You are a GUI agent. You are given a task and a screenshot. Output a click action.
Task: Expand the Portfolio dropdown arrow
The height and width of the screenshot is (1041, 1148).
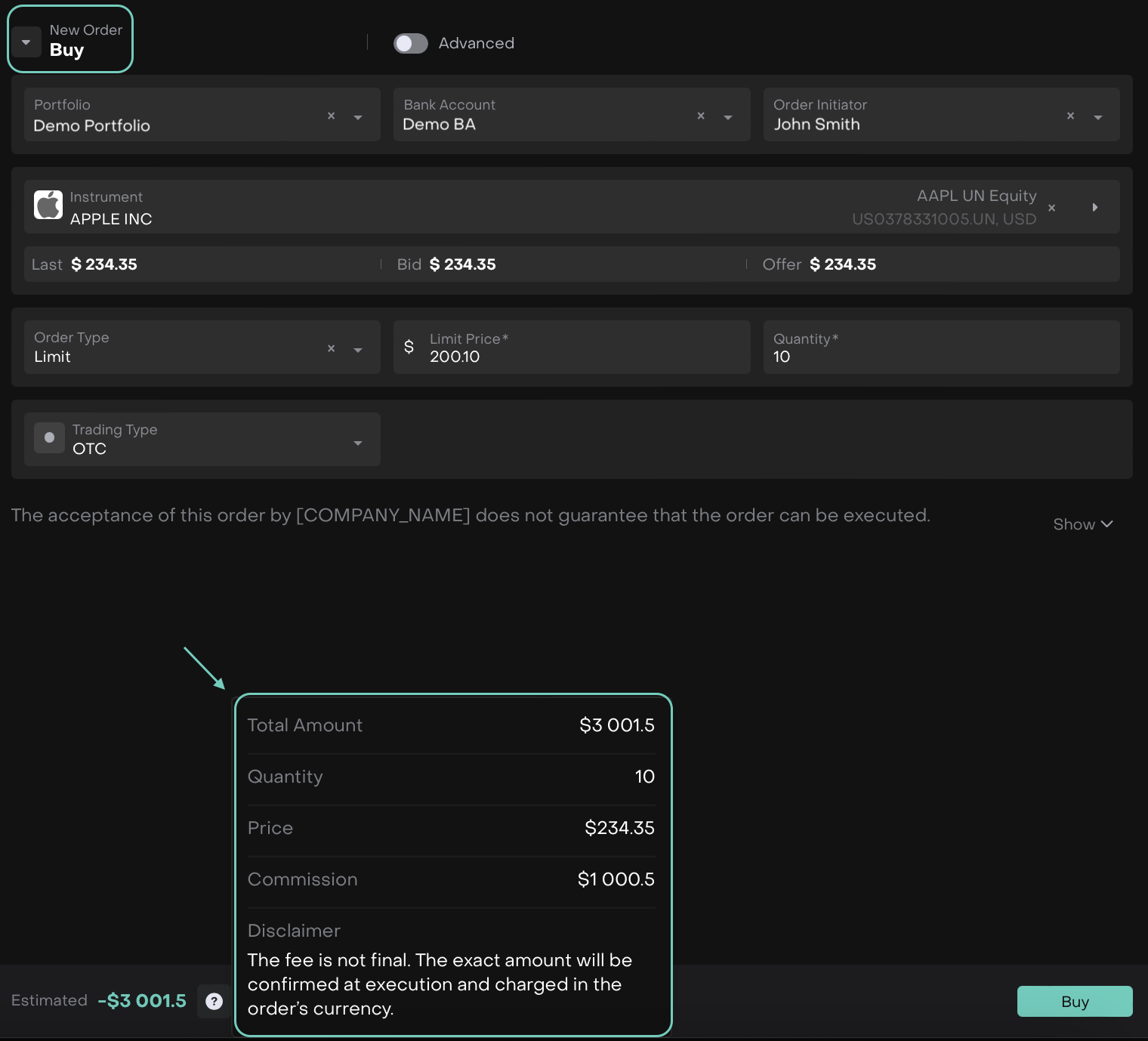coord(358,117)
